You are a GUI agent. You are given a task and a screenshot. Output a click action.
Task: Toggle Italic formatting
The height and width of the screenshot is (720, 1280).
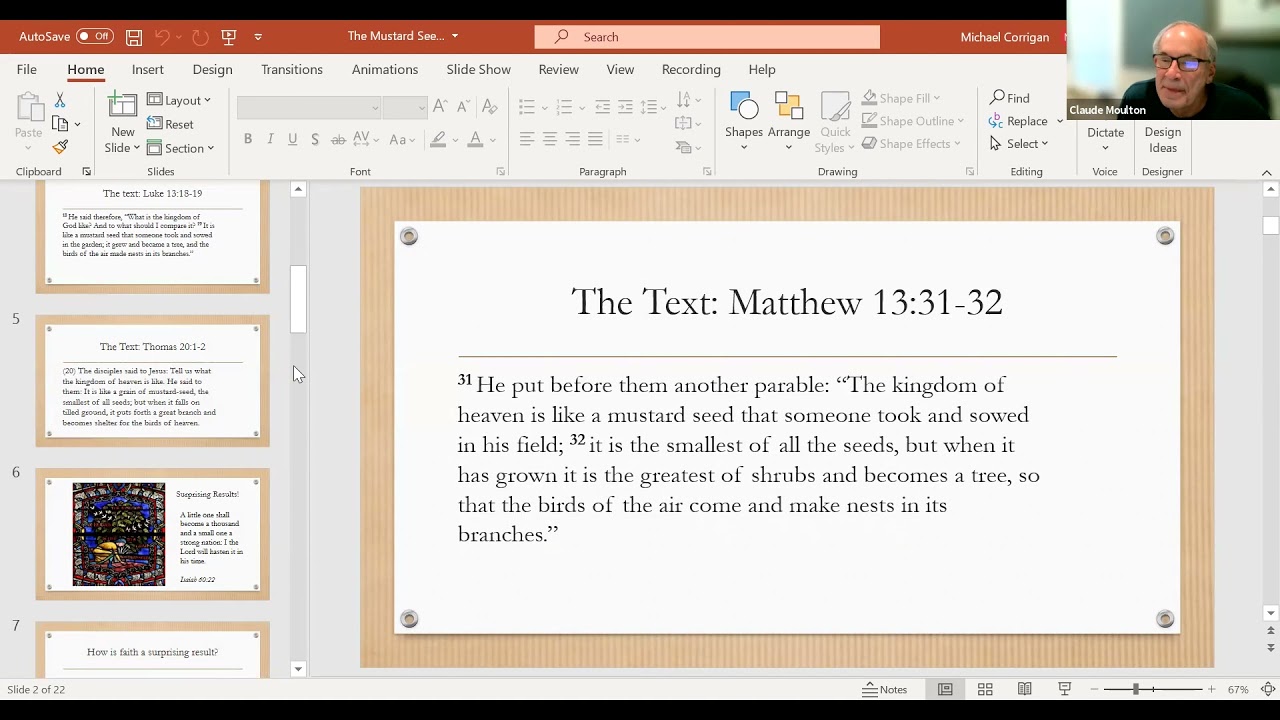[270, 139]
